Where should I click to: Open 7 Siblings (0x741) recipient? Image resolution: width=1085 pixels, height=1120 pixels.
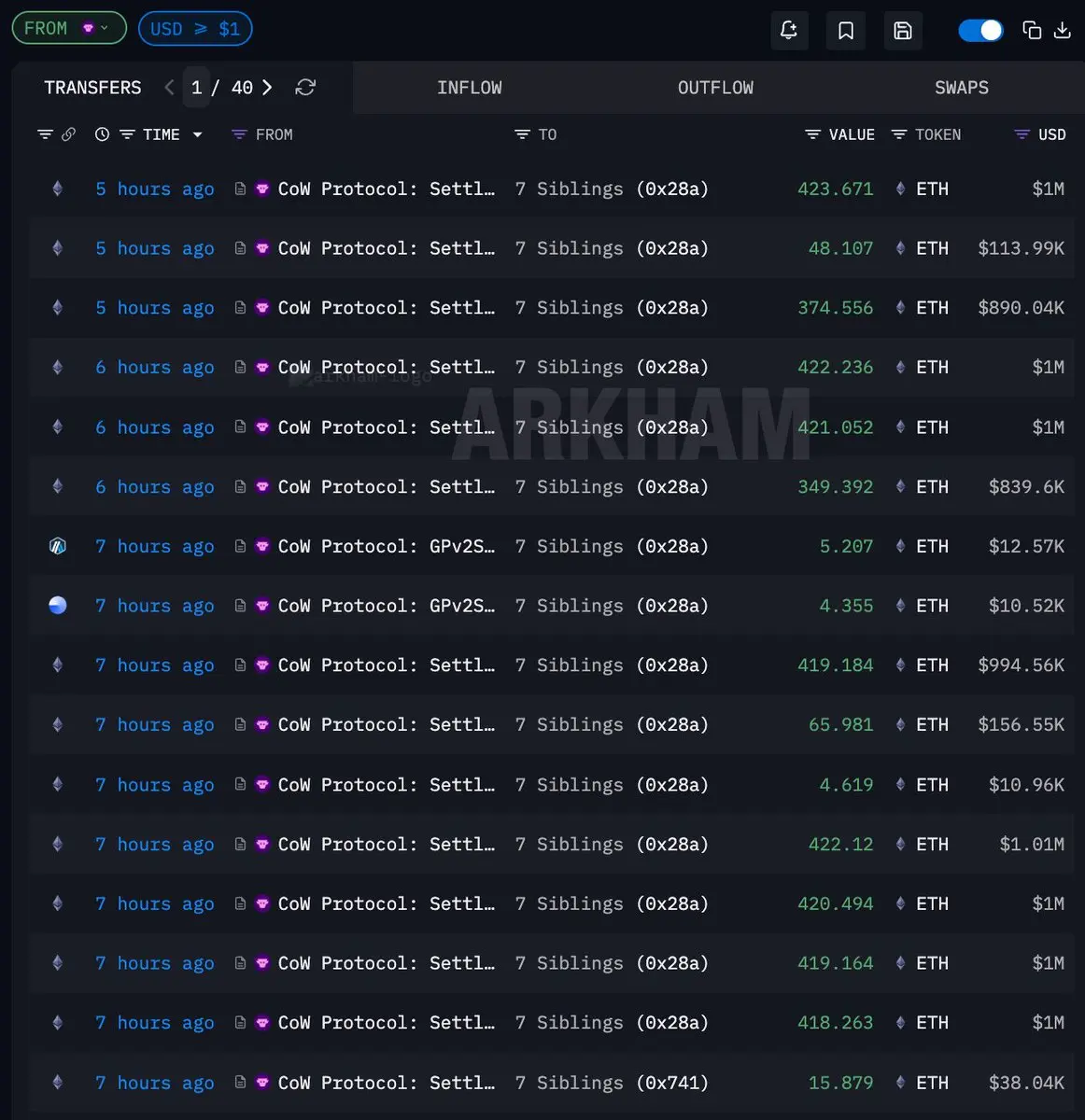click(x=612, y=1083)
